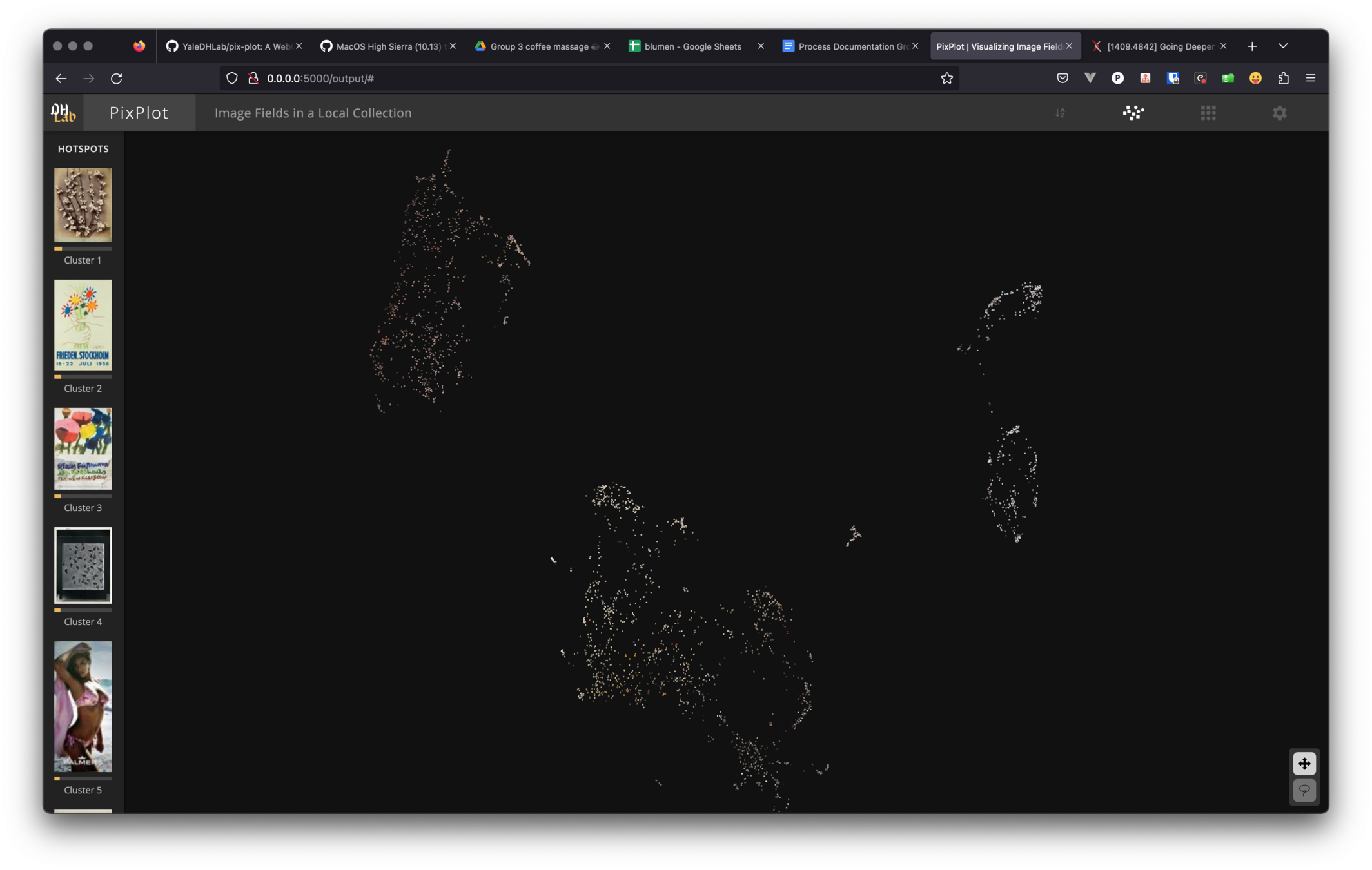Click the PixPlot title link
The height and width of the screenshot is (870, 1372).
[x=139, y=113]
